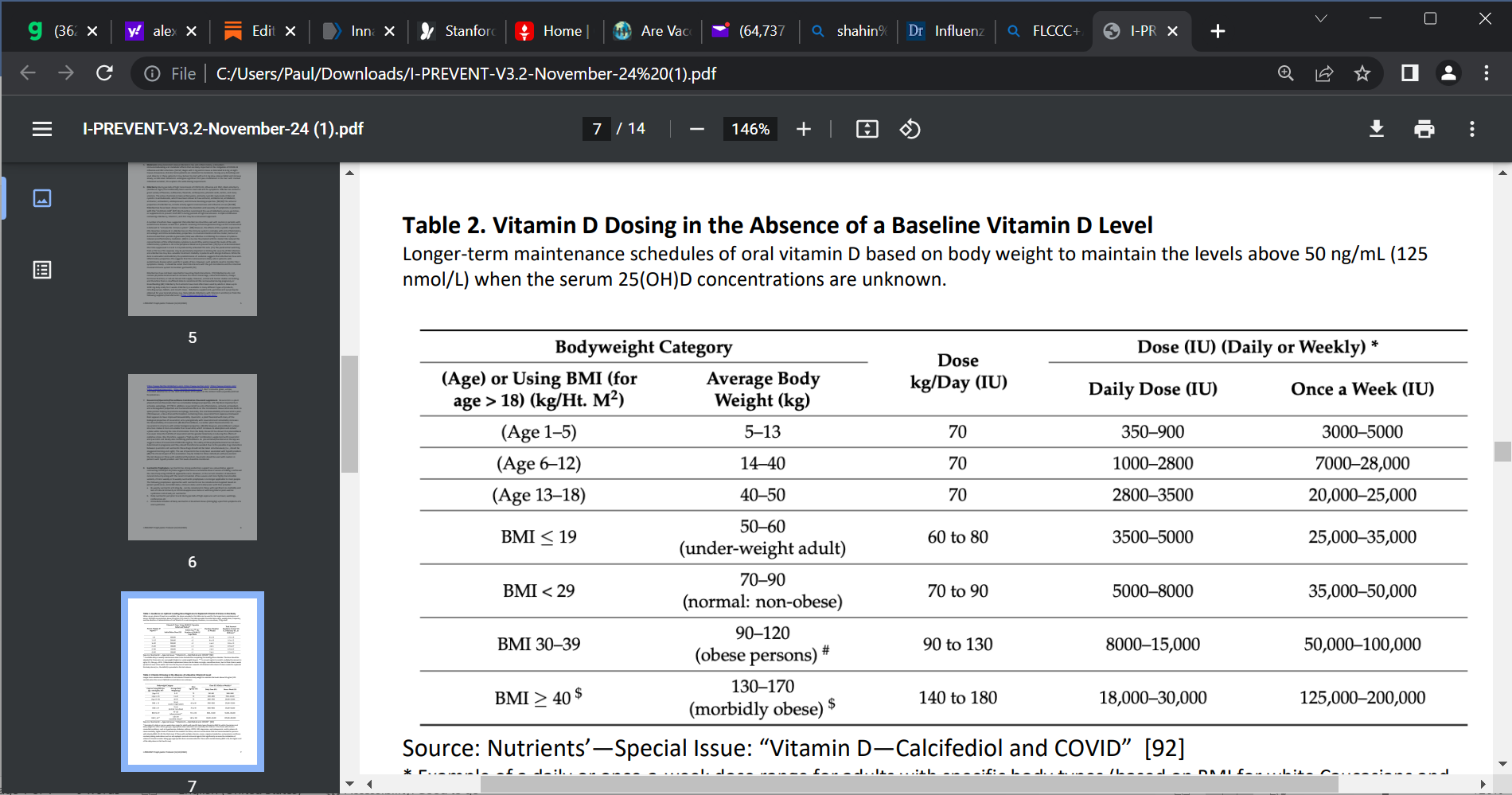Click the address bar file path
Image resolution: width=1512 pixels, height=795 pixels.
[x=466, y=74]
